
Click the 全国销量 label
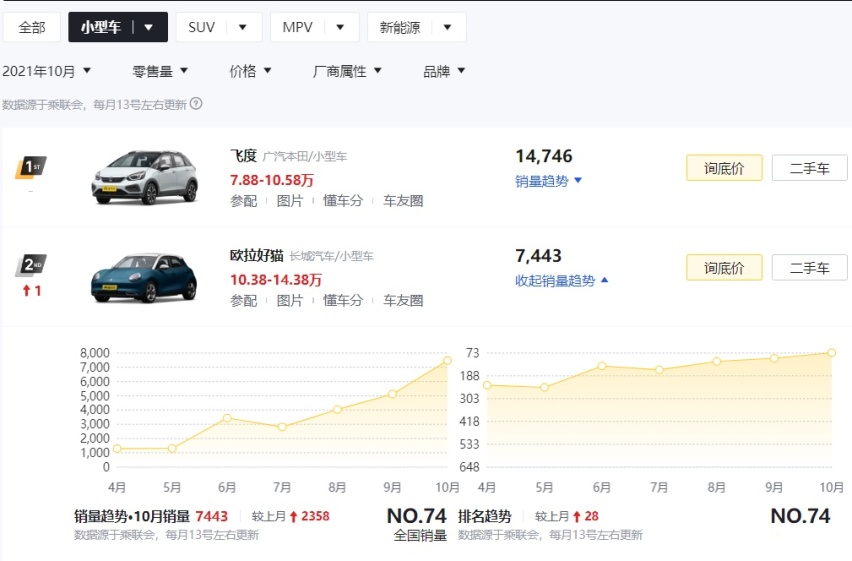[x=420, y=536]
